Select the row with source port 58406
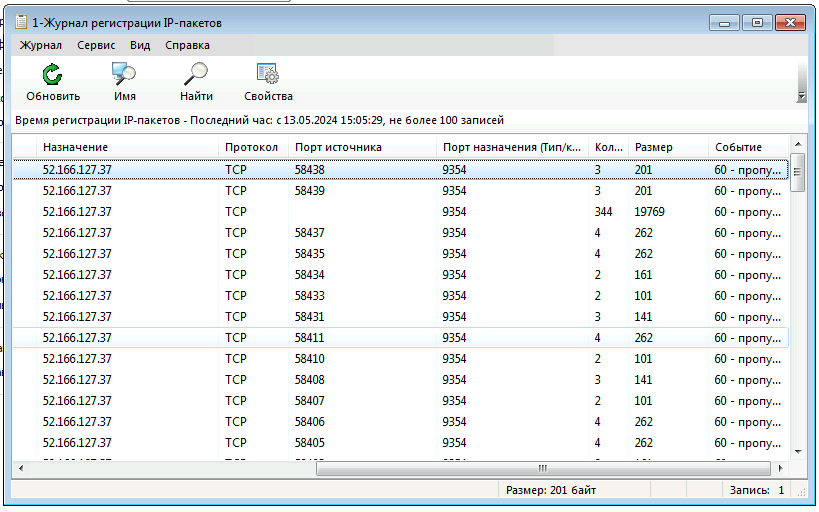819x512 pixels. (401, 422)
